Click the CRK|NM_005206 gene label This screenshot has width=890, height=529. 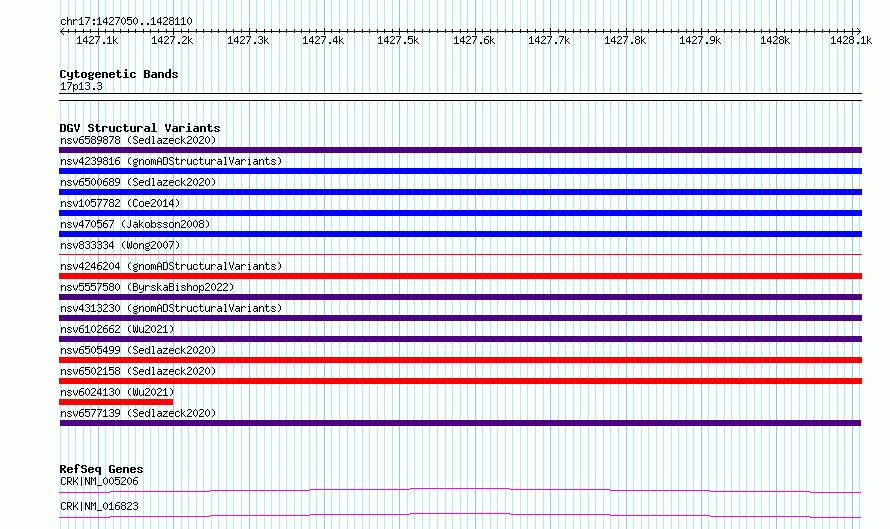click(99, 481)
